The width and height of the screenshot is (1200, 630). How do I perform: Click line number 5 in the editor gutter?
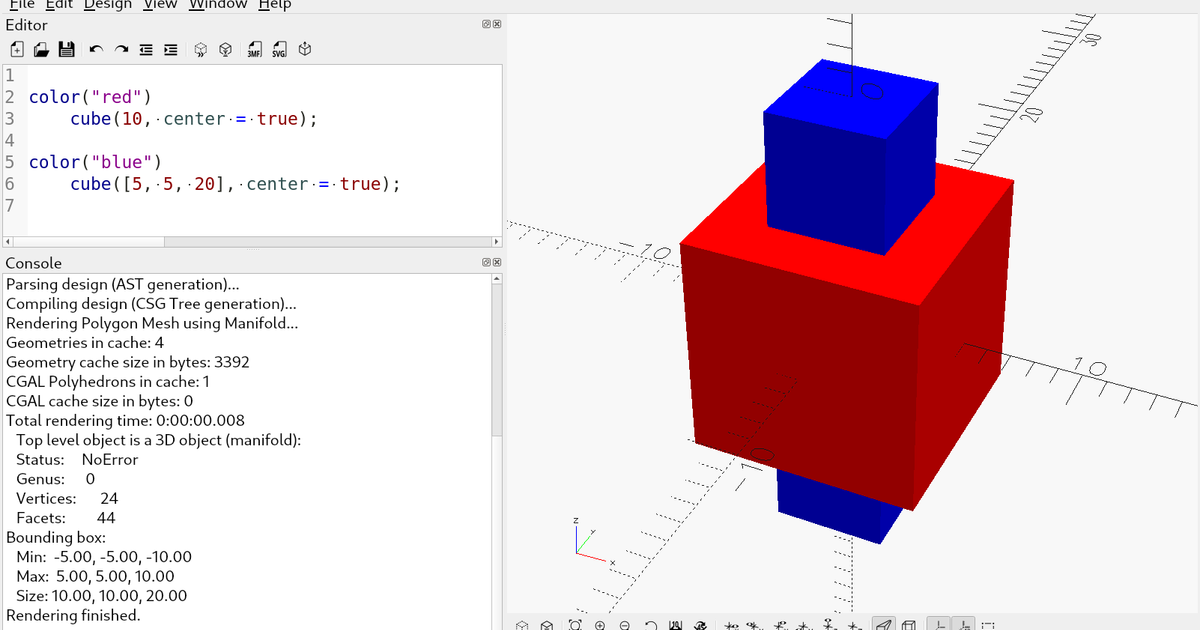tap(10, 161)
